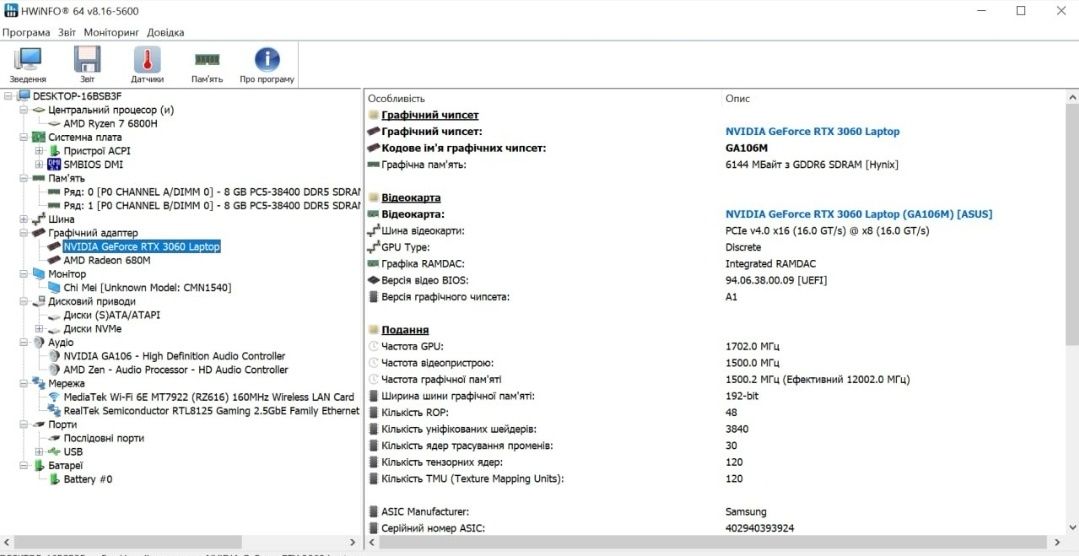Open the Моніторинг menu
The image size is (1079, 556).
point(111,32)
